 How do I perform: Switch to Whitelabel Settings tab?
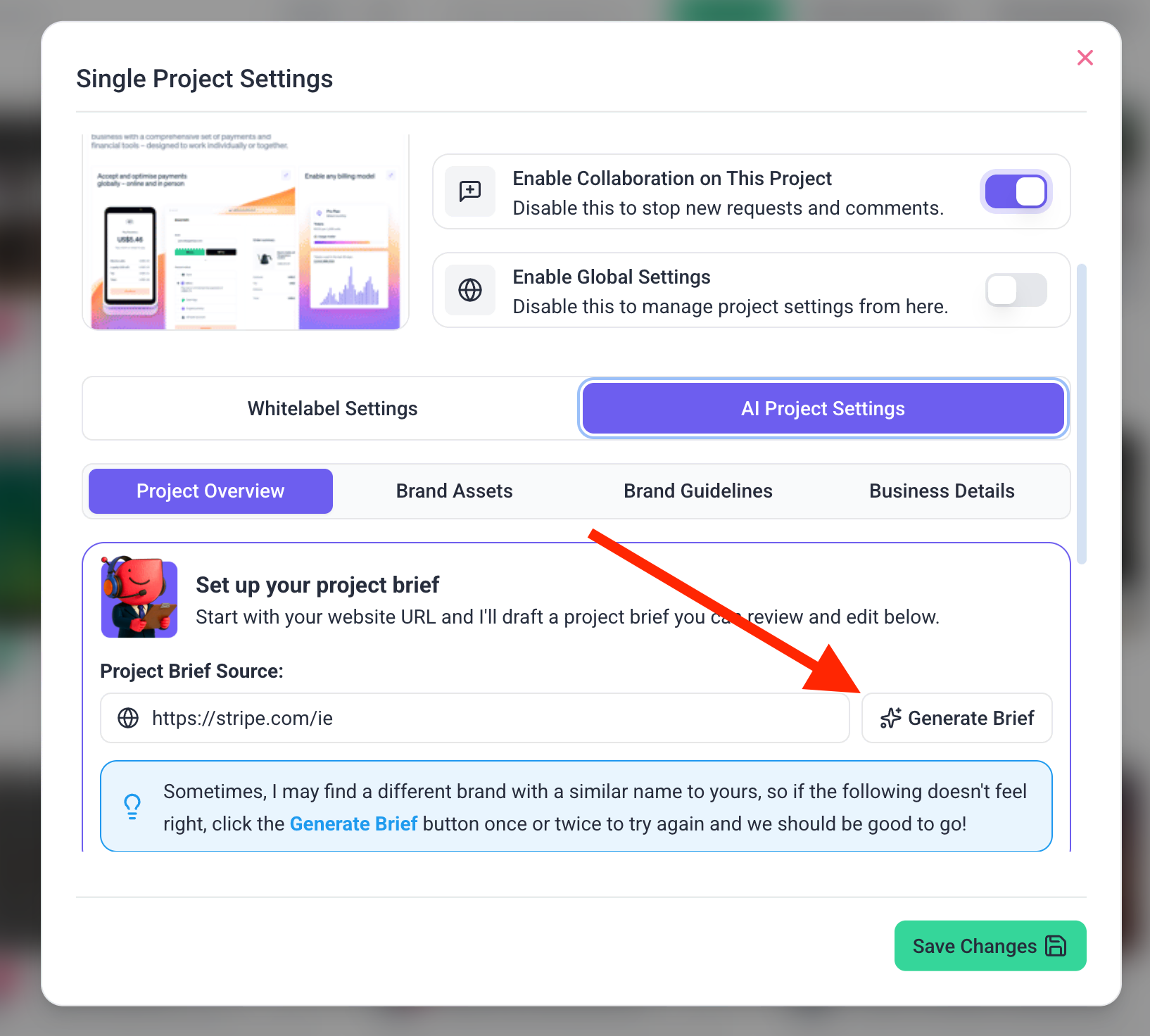332,409
